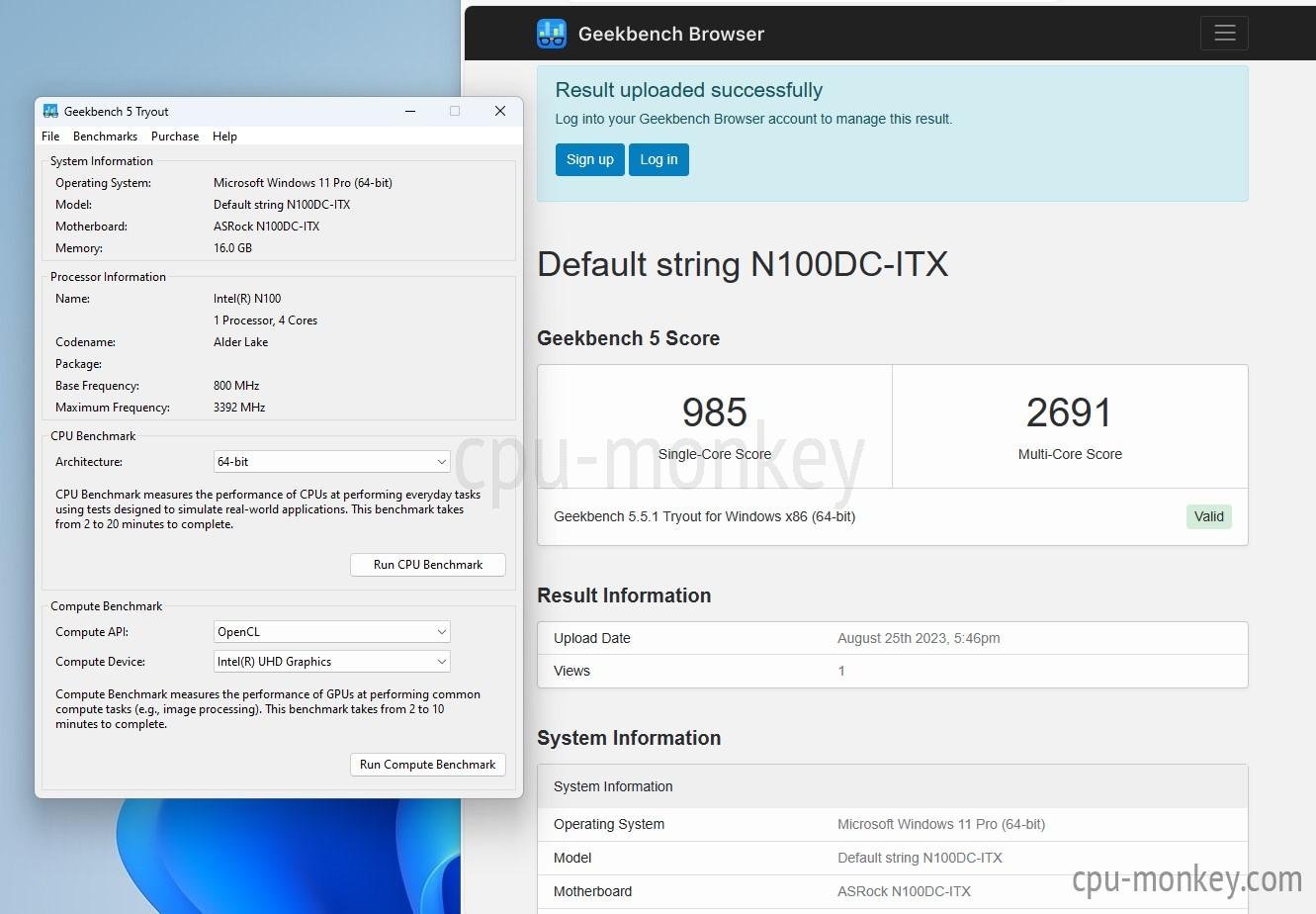Click ASRock N100DC-ITX motherboard in browser table
This screenshot has width=1316, height=914.
[x=905, y=891]
